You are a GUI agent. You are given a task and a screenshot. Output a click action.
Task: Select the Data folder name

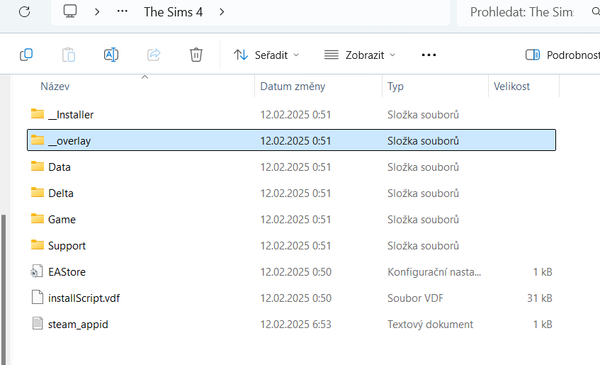(59, 167)
